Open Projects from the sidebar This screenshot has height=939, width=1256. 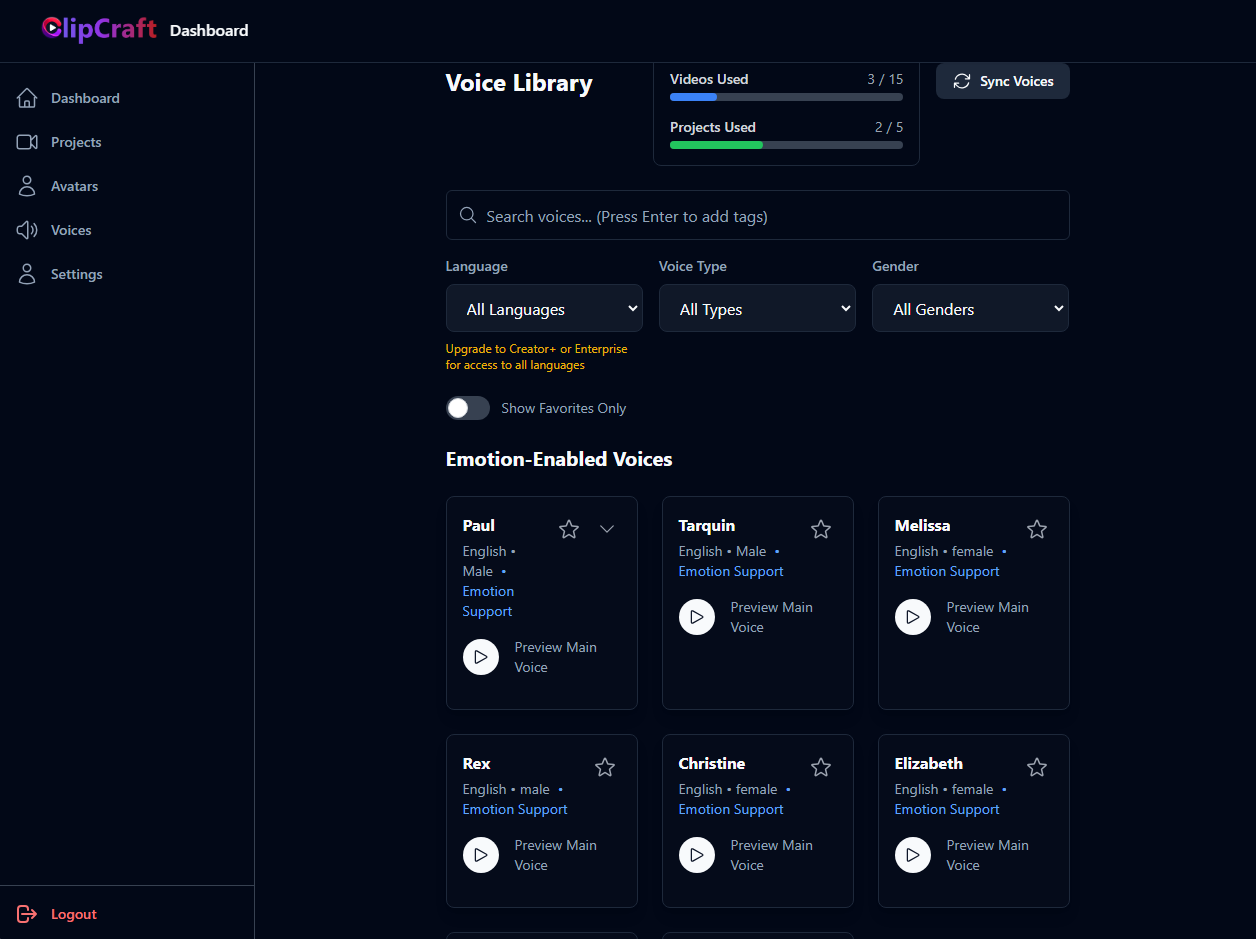(x=127, y=142)
